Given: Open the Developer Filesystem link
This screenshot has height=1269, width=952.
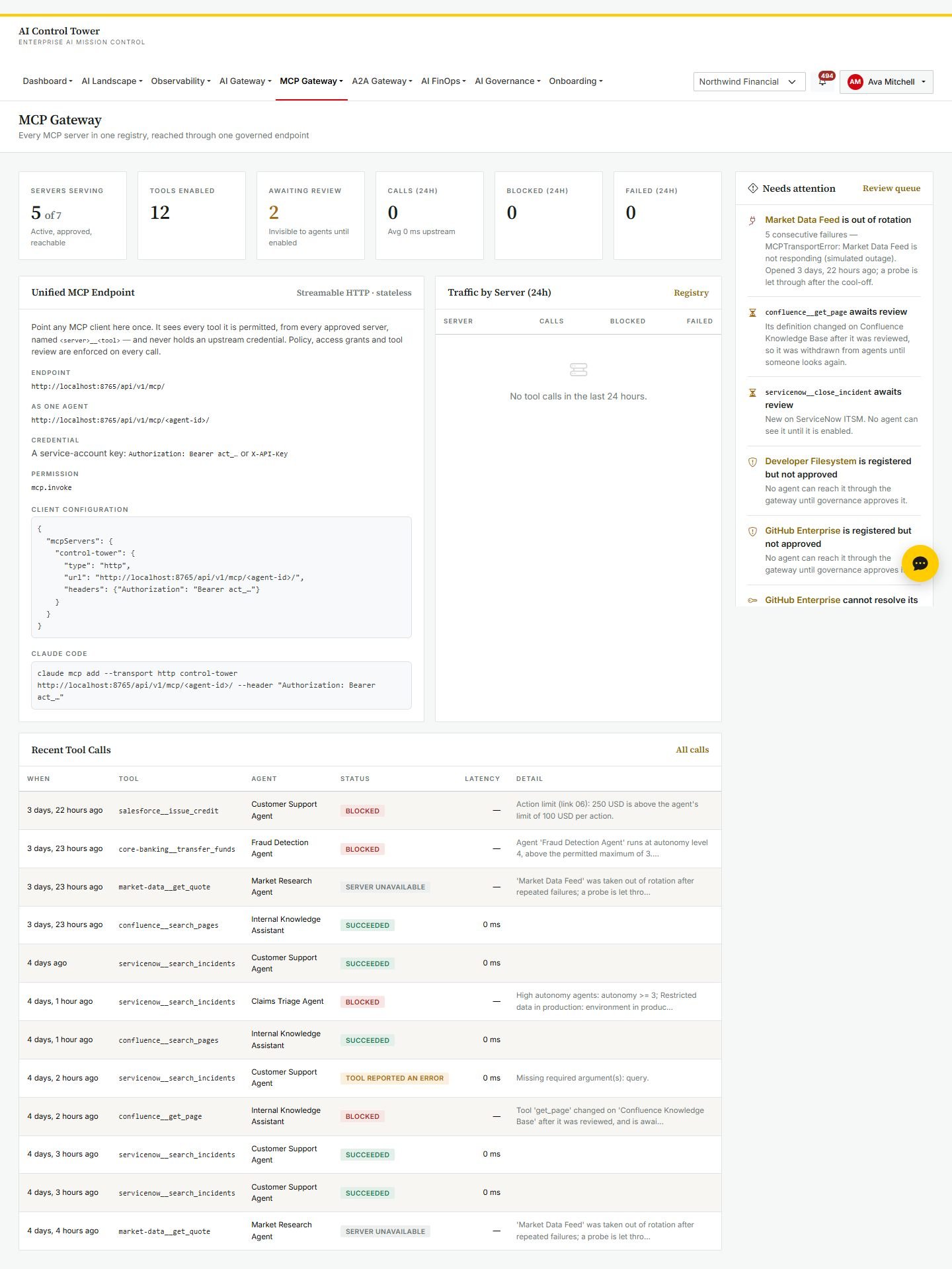Looking at the screenshot, I should pyautogui.click(x=811, y=462).
